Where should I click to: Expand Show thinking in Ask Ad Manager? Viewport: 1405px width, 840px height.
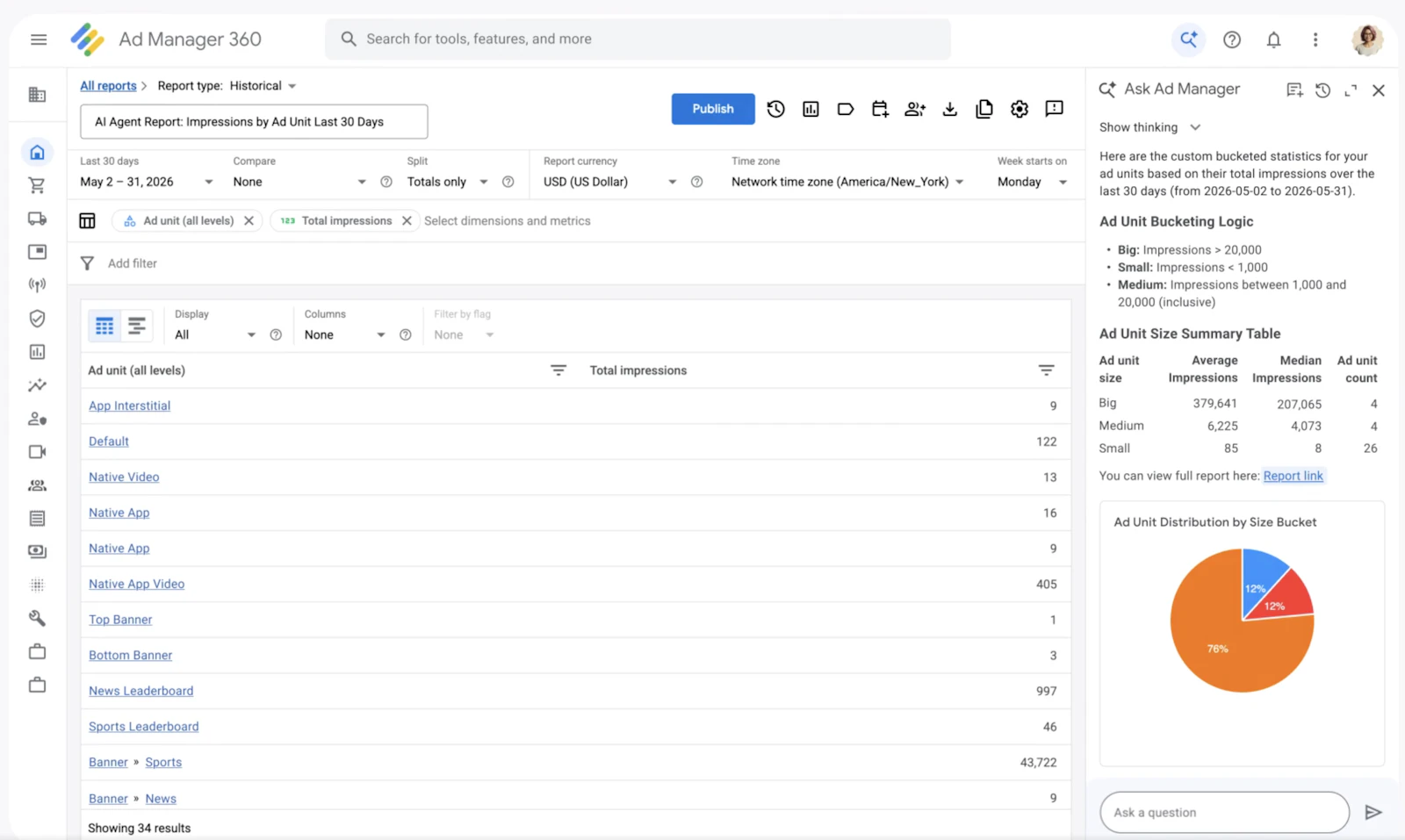click(x=1149, y=127)
